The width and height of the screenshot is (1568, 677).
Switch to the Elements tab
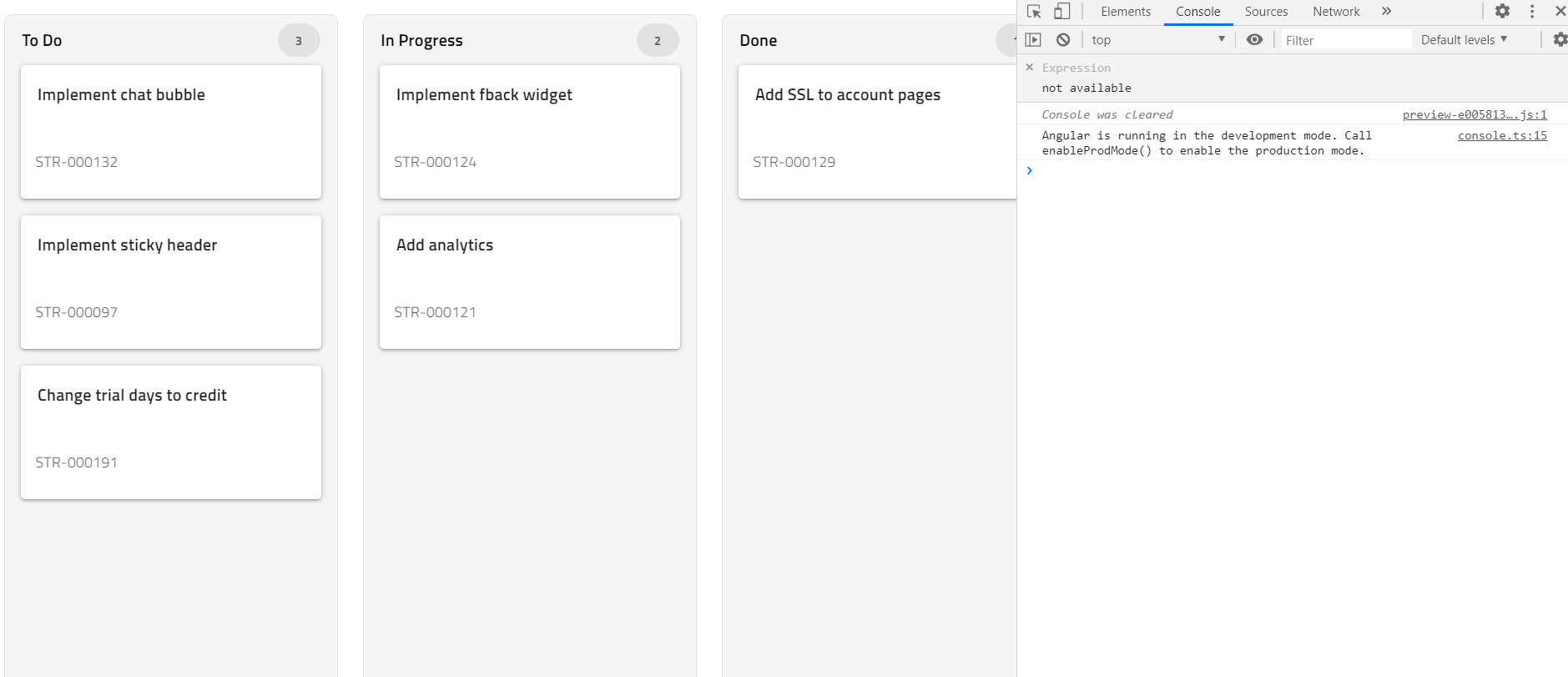pos(1126,12)
